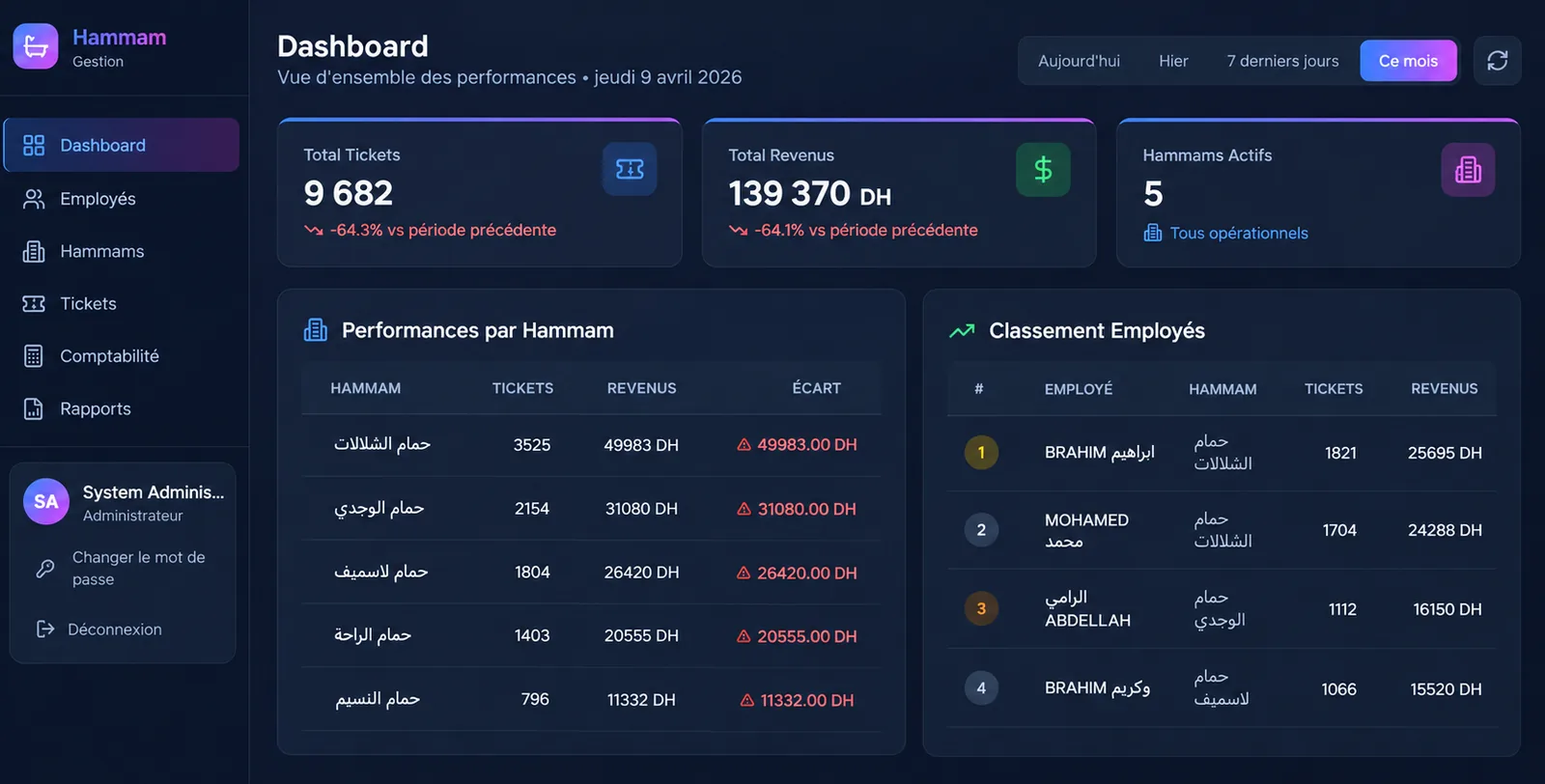Click the ticket icon in Total Tickets card

pos(630,169)
